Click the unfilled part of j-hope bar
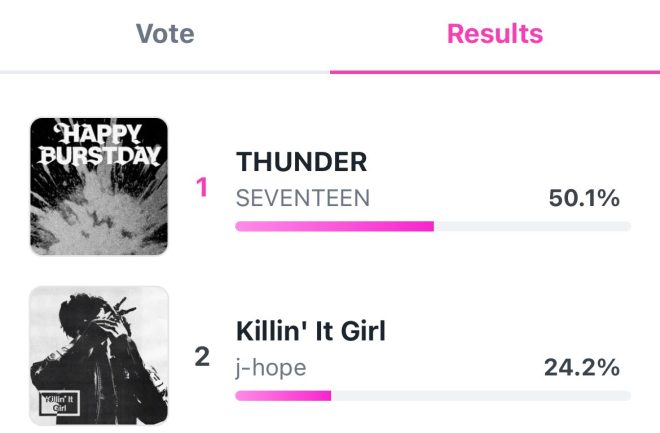This screenshot has height=433, width=660. coord(481,396)
